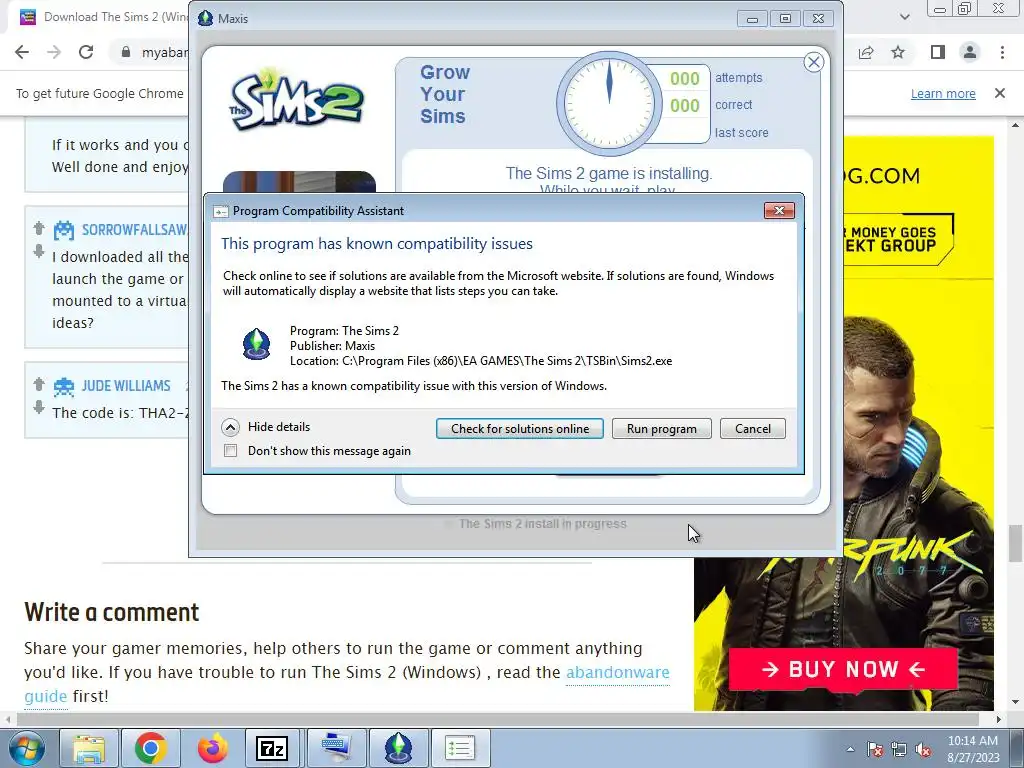Image resolution: width=1024 pixels, height=768 pixels.
Task: Open Chrome three-dot menu
Action: [x=1002, y=52]
